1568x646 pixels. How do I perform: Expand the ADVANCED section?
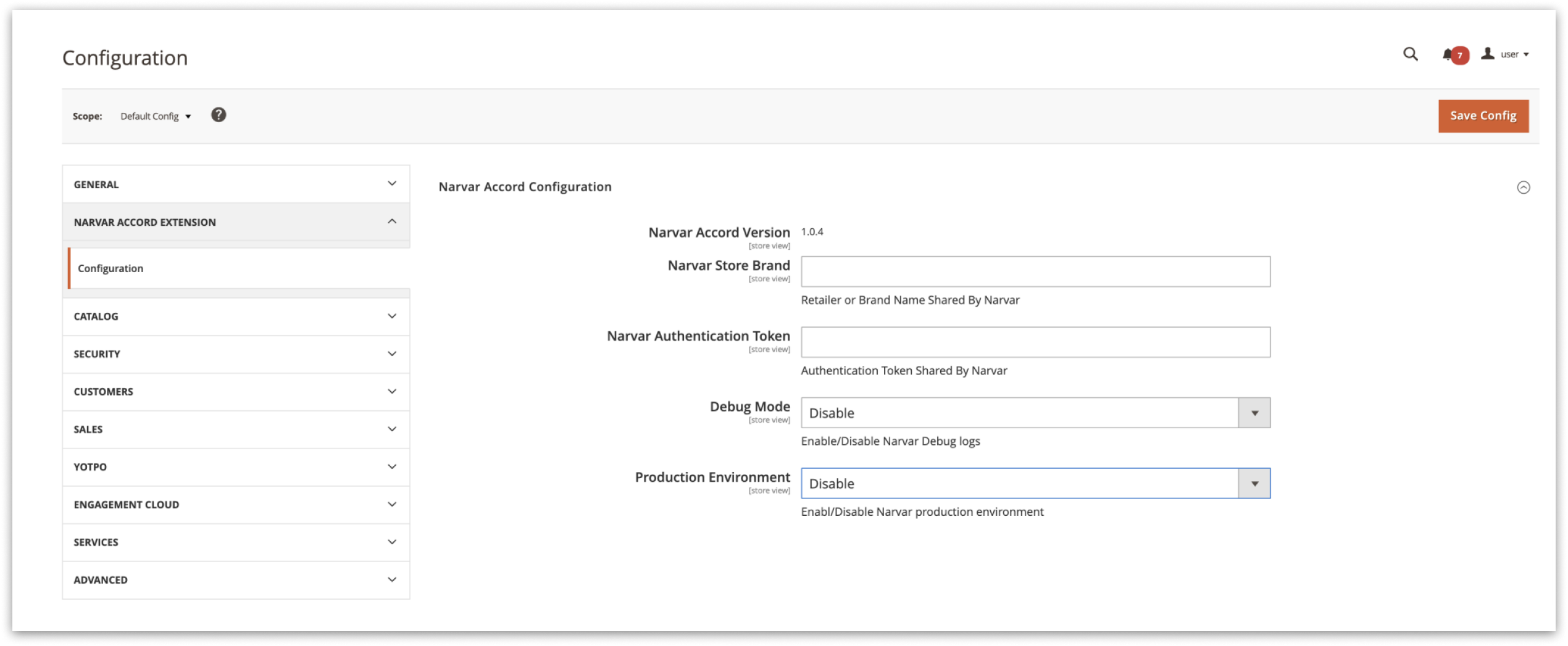click(236, 580)
